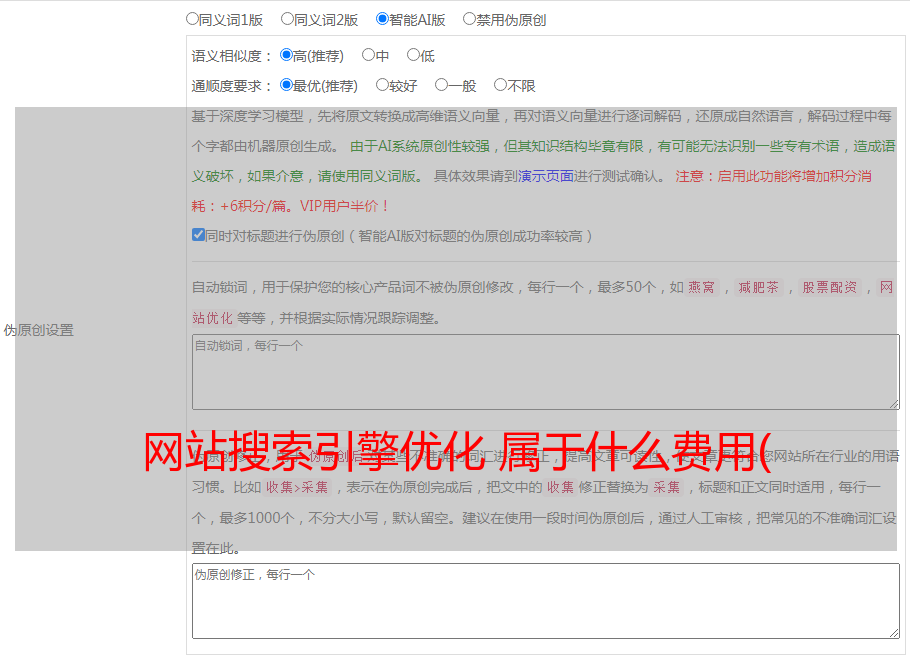Pick 不限 for 通顺度要求
This screenshot has height=658, width=911.
point(500,85)
